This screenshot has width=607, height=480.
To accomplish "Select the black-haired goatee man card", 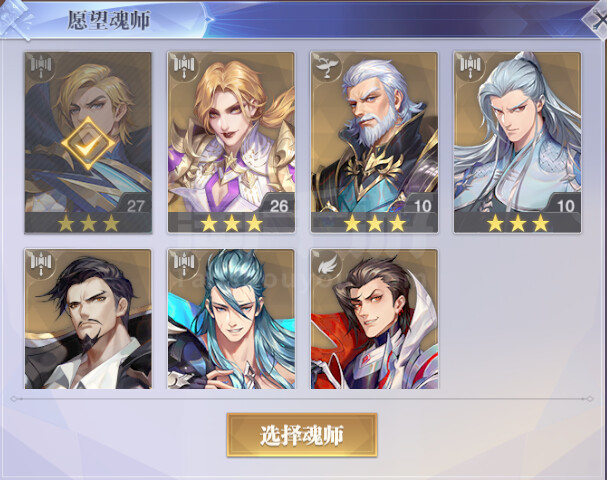I will coord(88,319).
